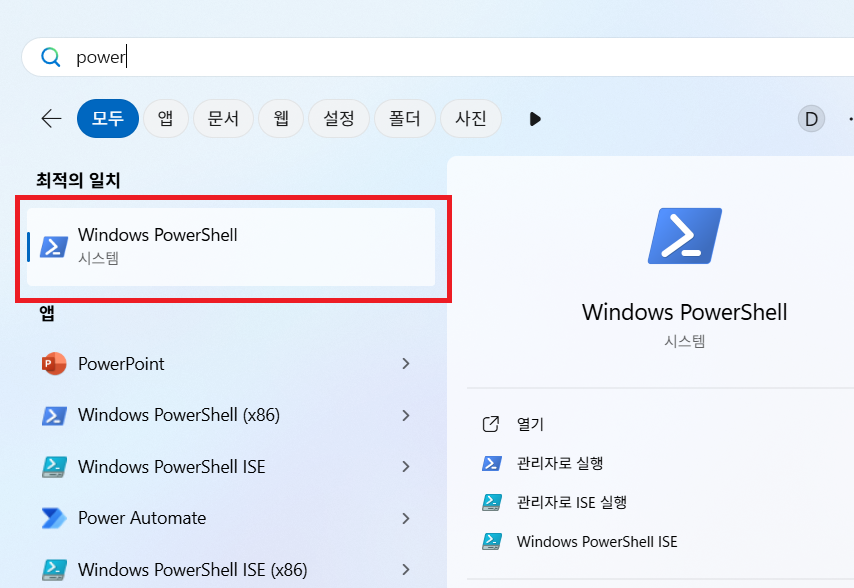Switch to the 설정 filter tab

click(338, 118)
